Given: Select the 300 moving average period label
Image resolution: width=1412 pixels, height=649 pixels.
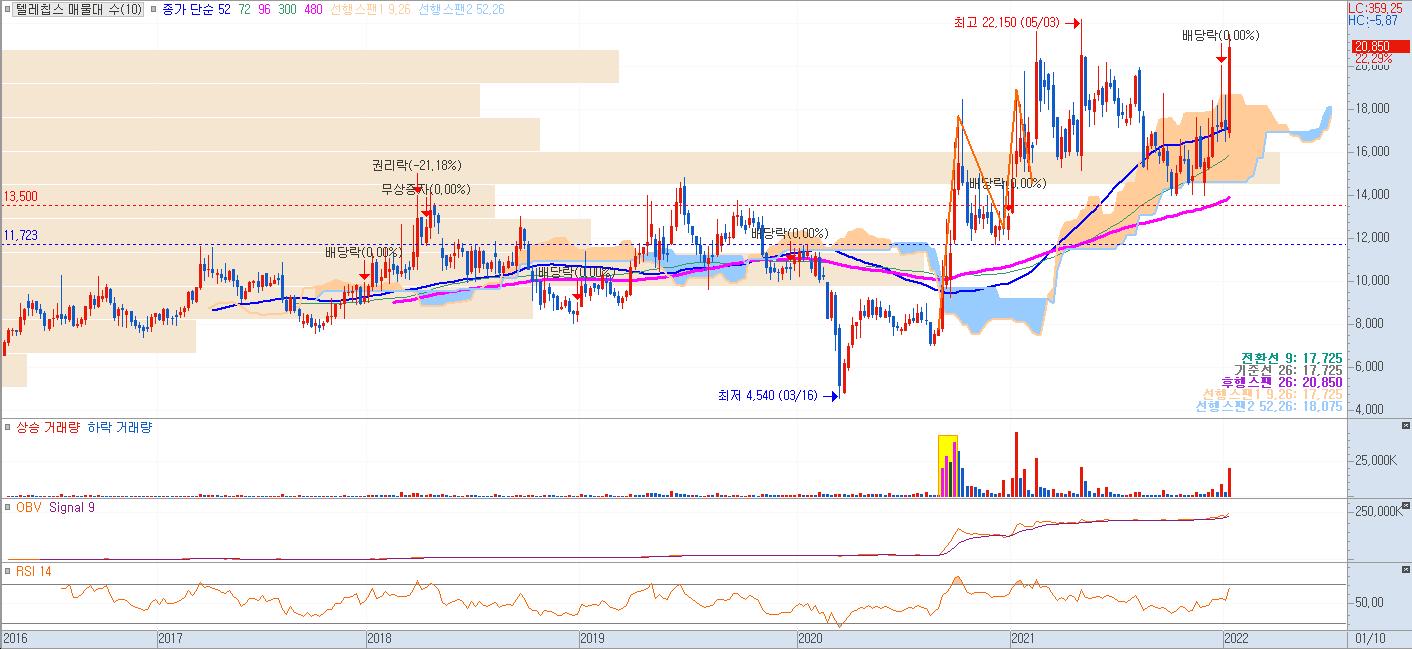Looking at the screenshot, I should [289, 9].
